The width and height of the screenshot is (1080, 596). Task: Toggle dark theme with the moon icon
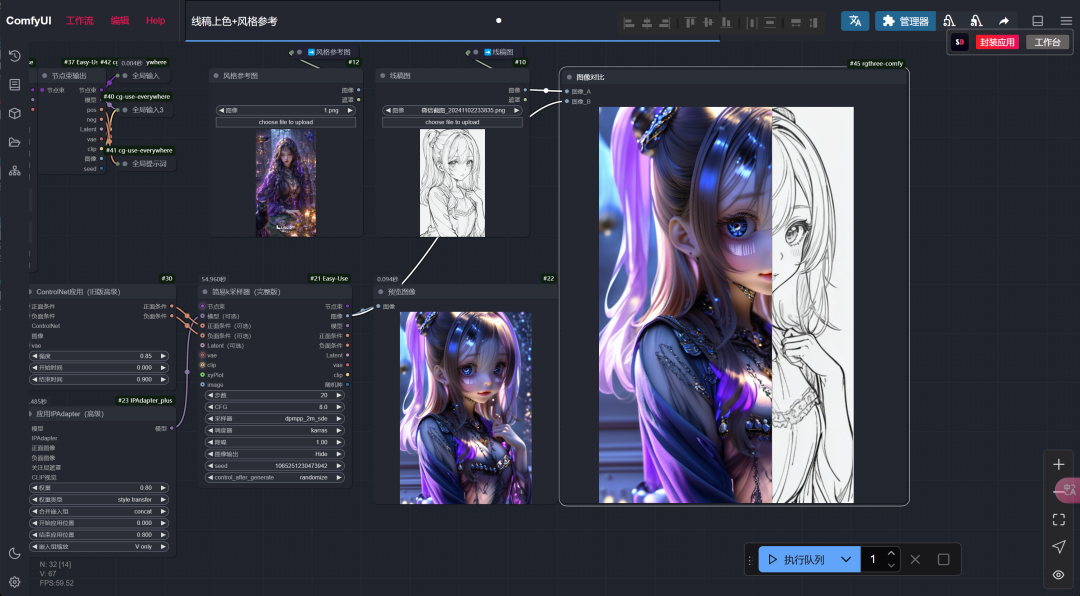(14, 553)
